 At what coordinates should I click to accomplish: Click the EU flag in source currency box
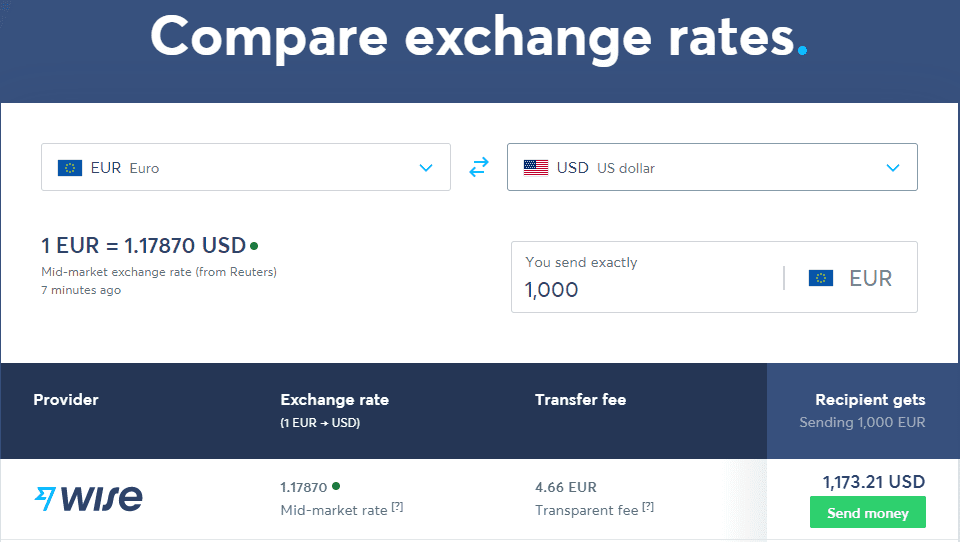(70, 168)
